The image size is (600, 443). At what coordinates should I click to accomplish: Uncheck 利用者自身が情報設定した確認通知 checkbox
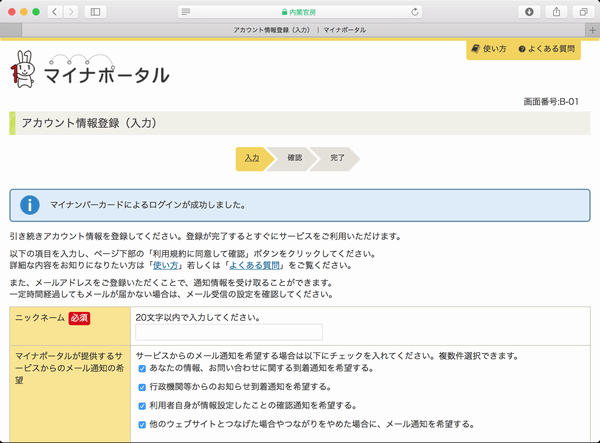[x=142, y=406]
